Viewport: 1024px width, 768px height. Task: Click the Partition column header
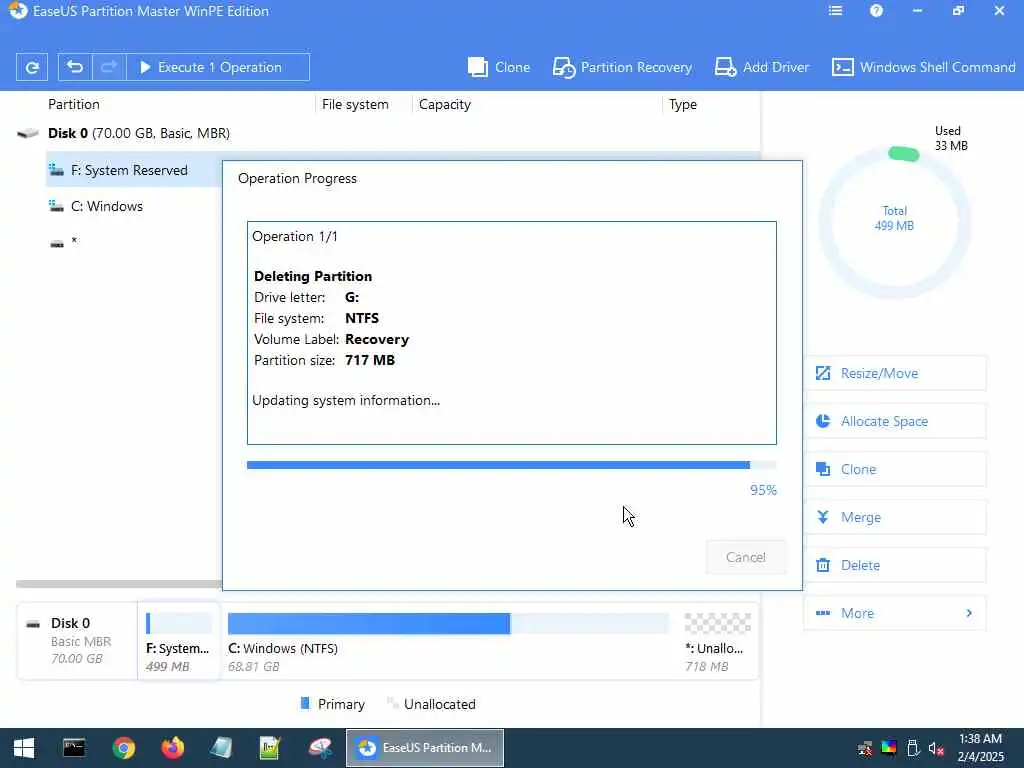click(74, 104)
